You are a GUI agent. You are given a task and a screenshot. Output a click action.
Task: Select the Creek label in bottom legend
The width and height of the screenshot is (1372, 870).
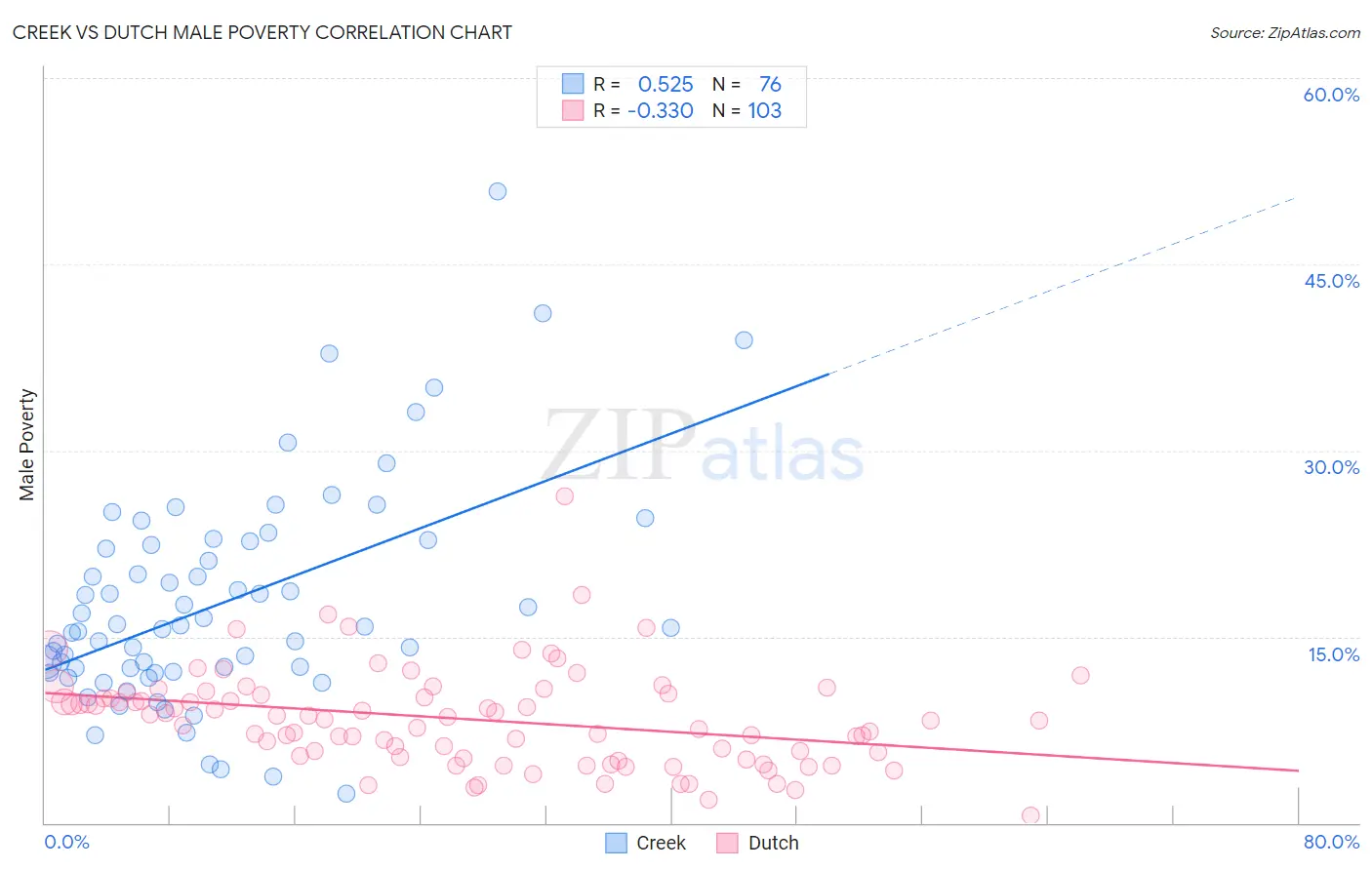pos(661,843)
